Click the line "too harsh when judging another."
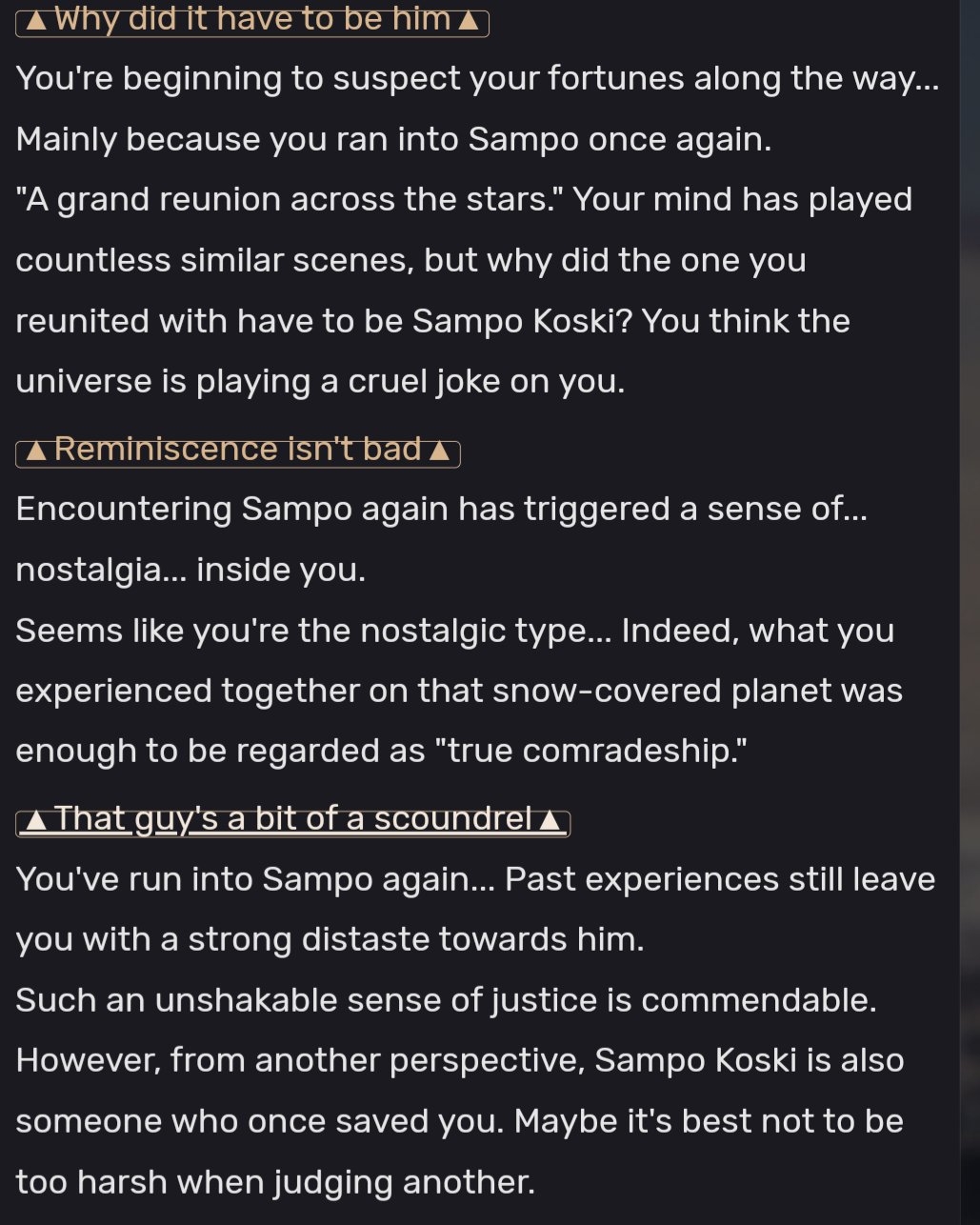The width and height of the screenshot is (980, 1225). point(275,1182)
